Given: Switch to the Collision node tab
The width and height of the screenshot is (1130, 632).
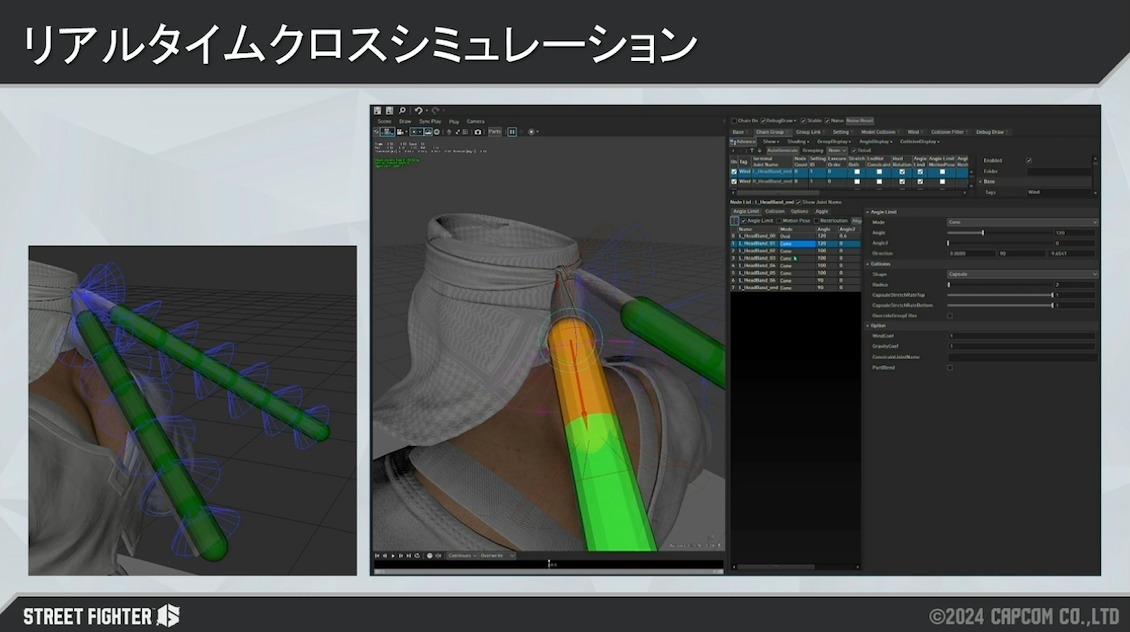Looking at the screenshot, I should coord(775,212).
